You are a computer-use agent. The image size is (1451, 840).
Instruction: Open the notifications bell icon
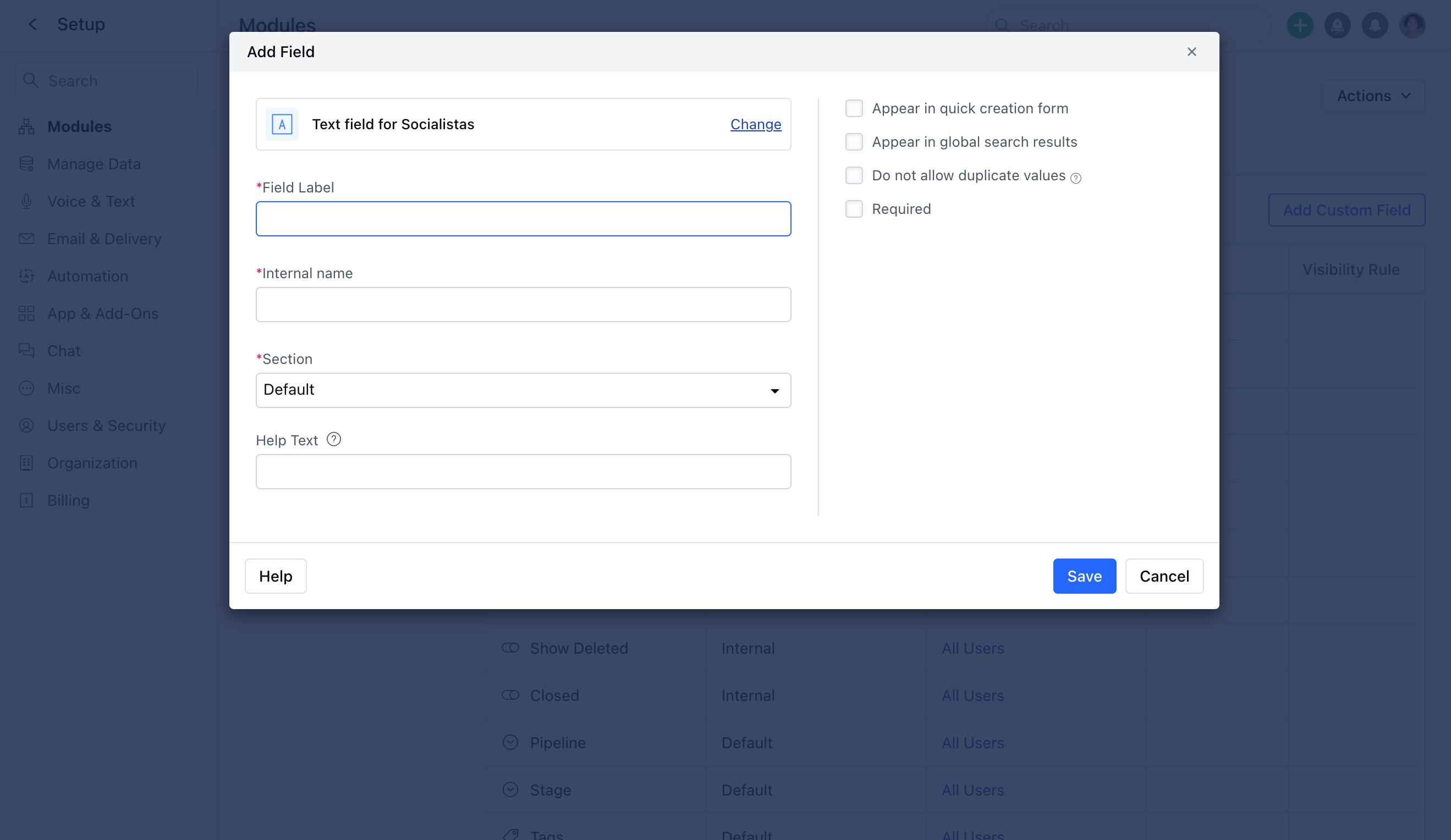point(1375,25)
